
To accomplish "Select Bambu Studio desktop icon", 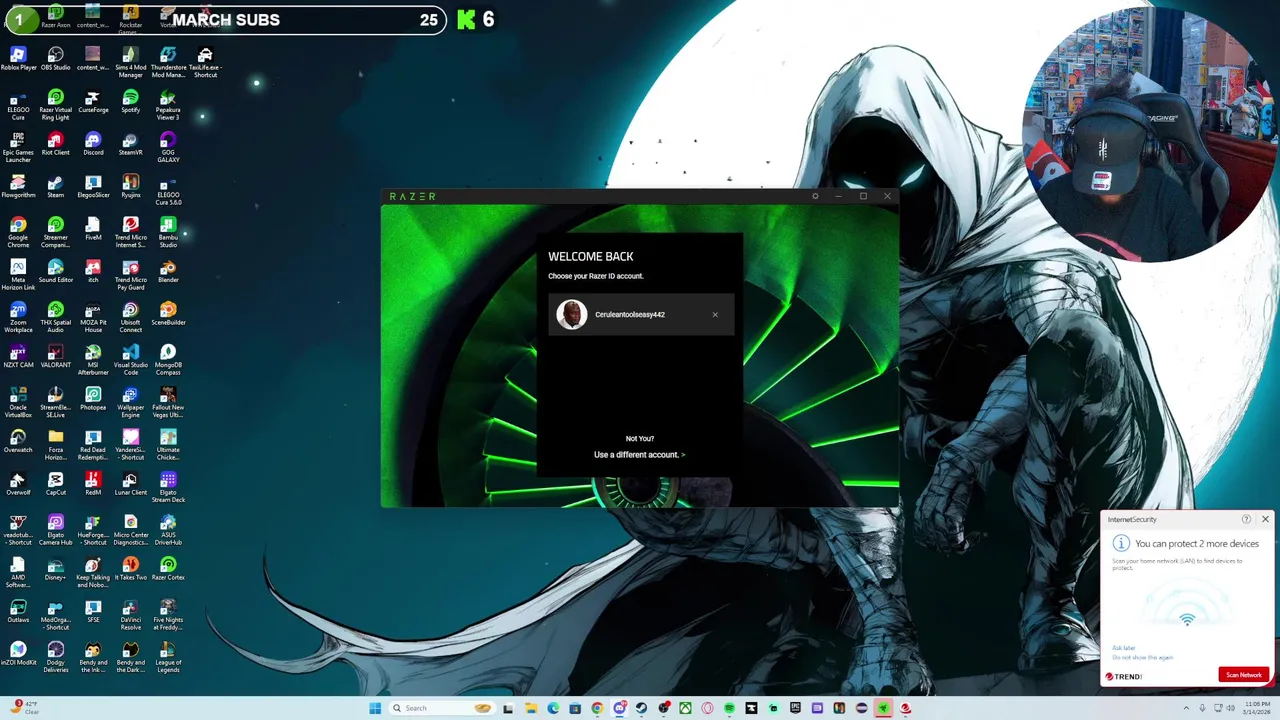I will coord(168,233).
